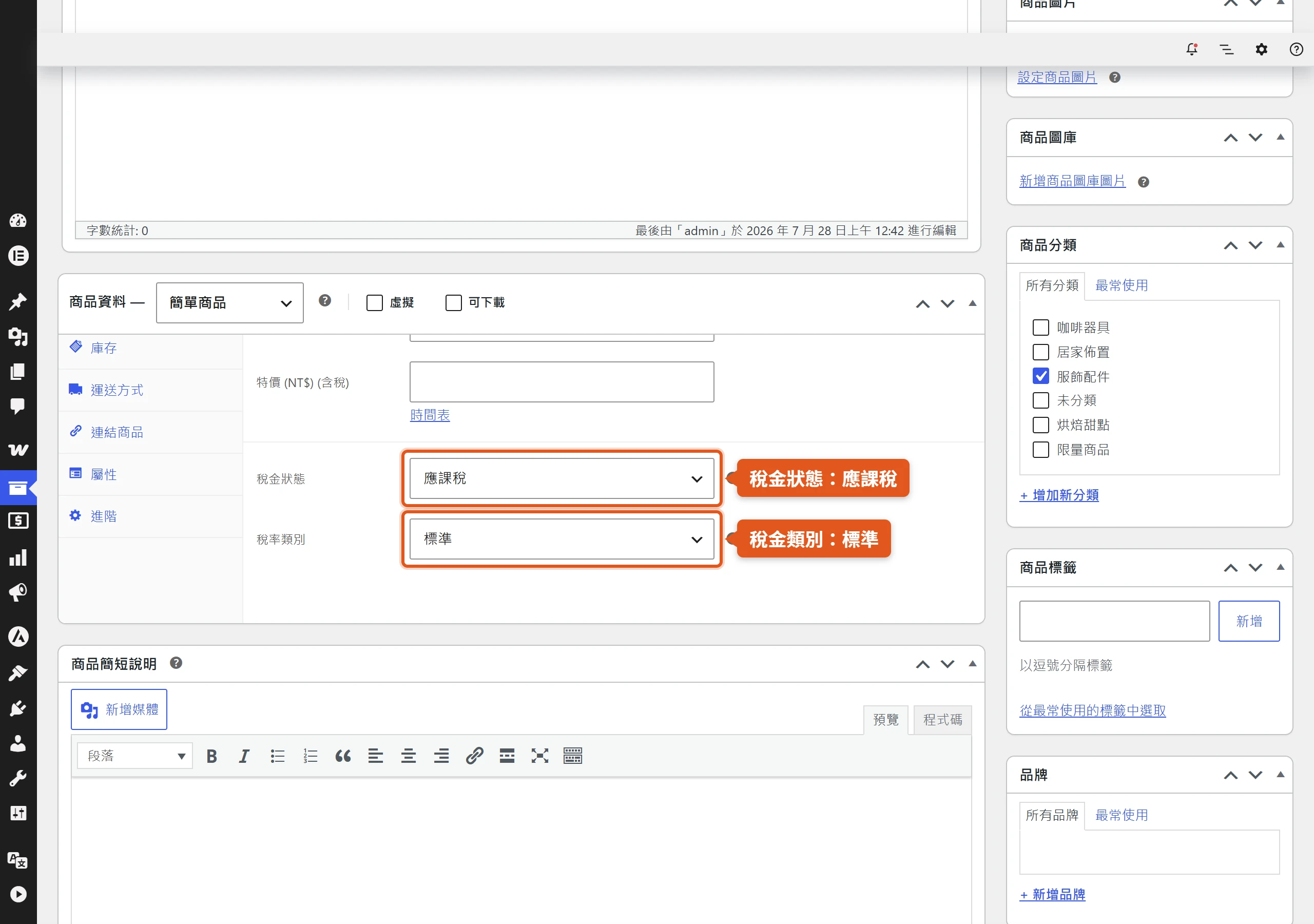Open the activity list icon in top bar
Image resolution: width=1314 pixels, height=924 pixels.
[1226, 49]
